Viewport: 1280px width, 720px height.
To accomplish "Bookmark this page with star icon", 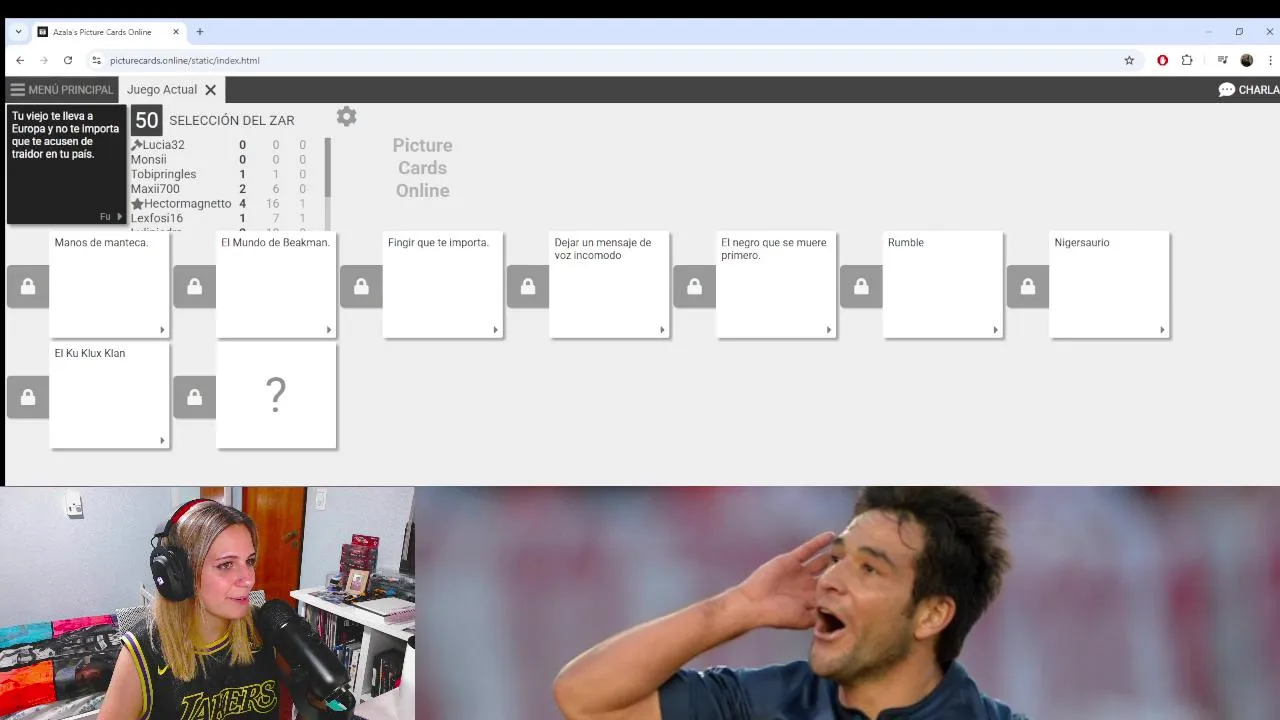I will click(1129, 60).
